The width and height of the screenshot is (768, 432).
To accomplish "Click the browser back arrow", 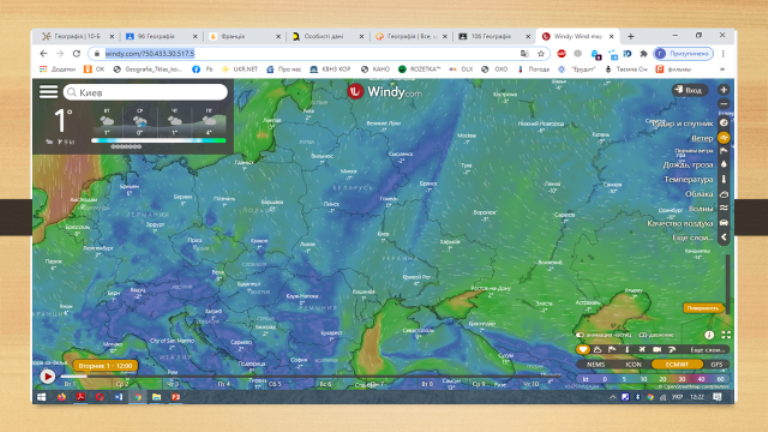I will (44, 53).
